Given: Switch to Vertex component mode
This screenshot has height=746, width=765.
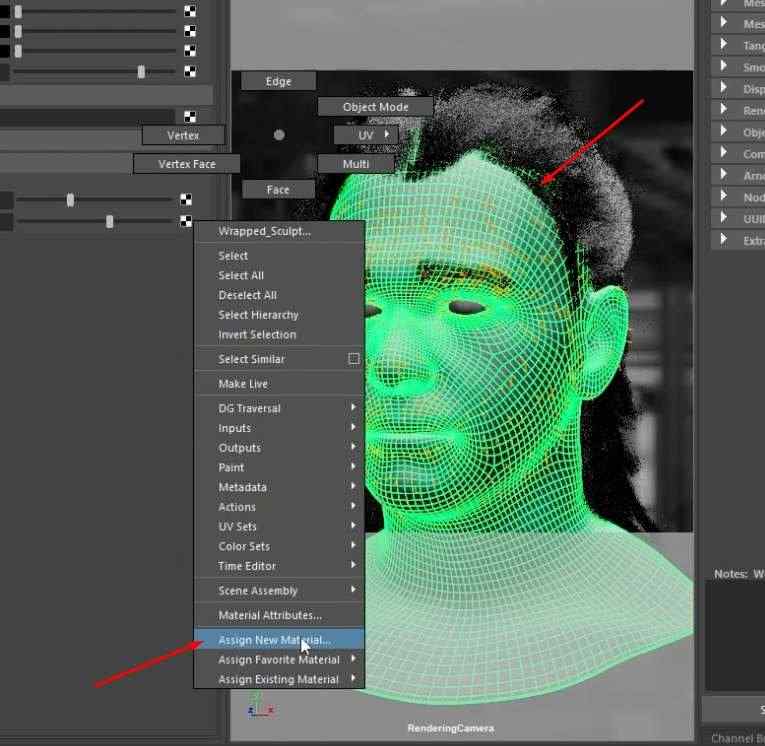Looking at the screenshot, I should point(183,135).
